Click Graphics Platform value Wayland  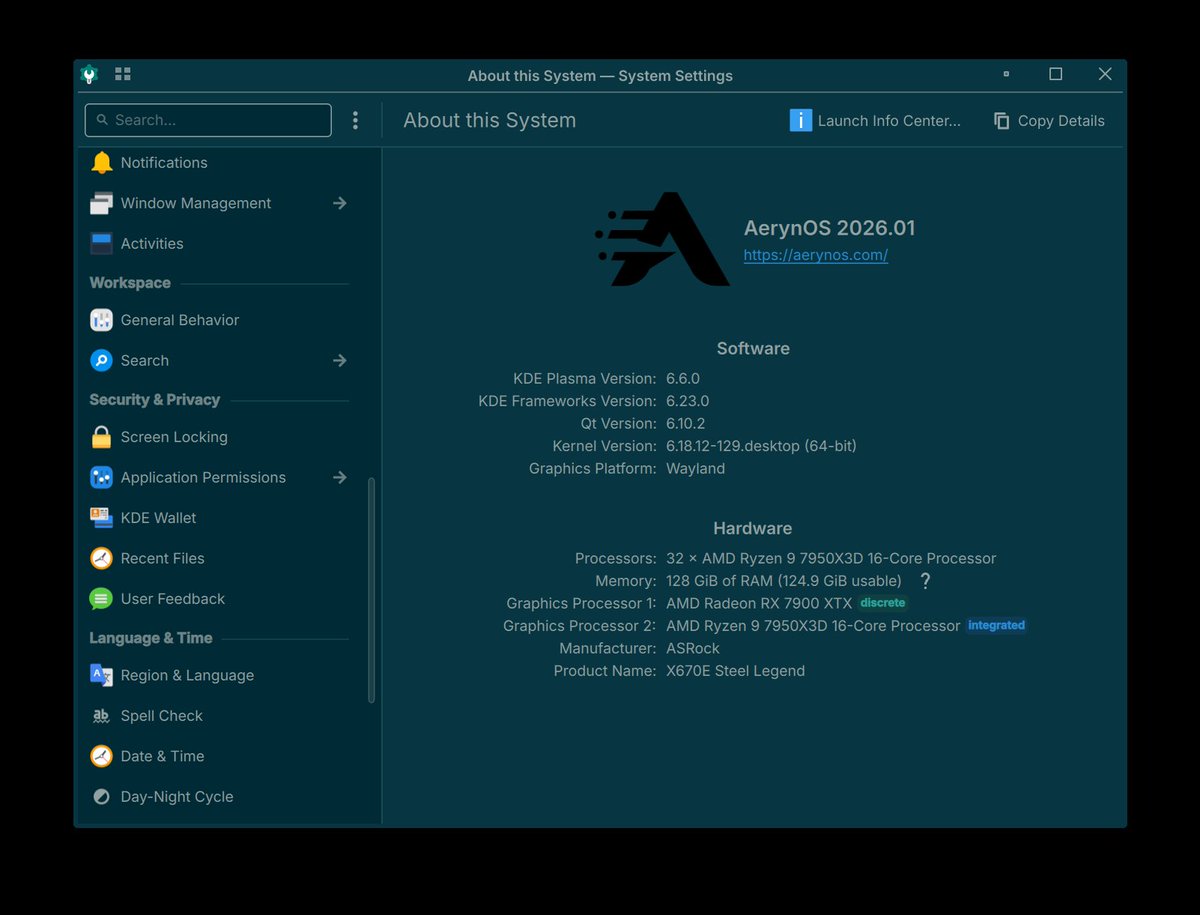(696, 469)
